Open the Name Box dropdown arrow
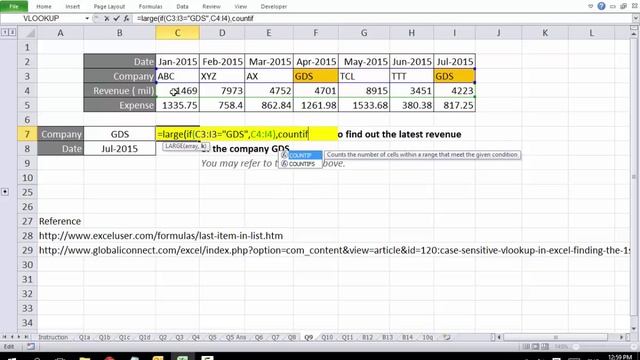 87,18
